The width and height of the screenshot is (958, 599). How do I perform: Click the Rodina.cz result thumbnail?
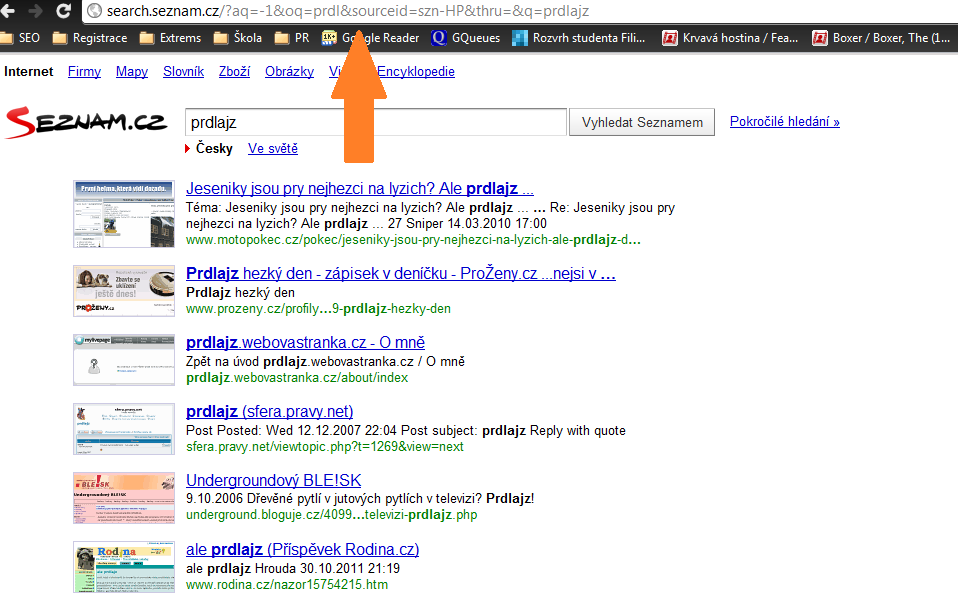(x=124, y=567)
